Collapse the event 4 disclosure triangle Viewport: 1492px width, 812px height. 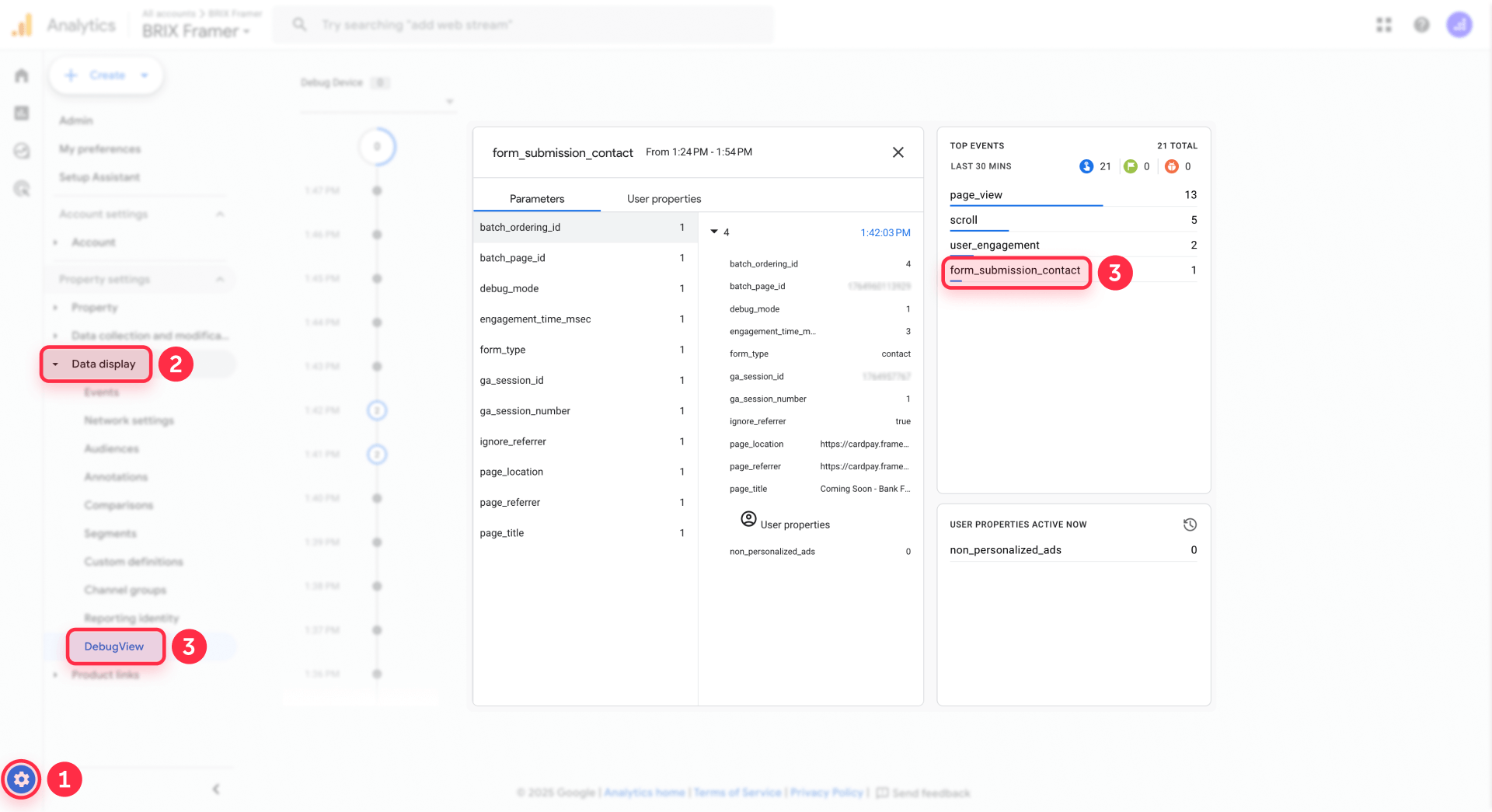click(714, 232)
